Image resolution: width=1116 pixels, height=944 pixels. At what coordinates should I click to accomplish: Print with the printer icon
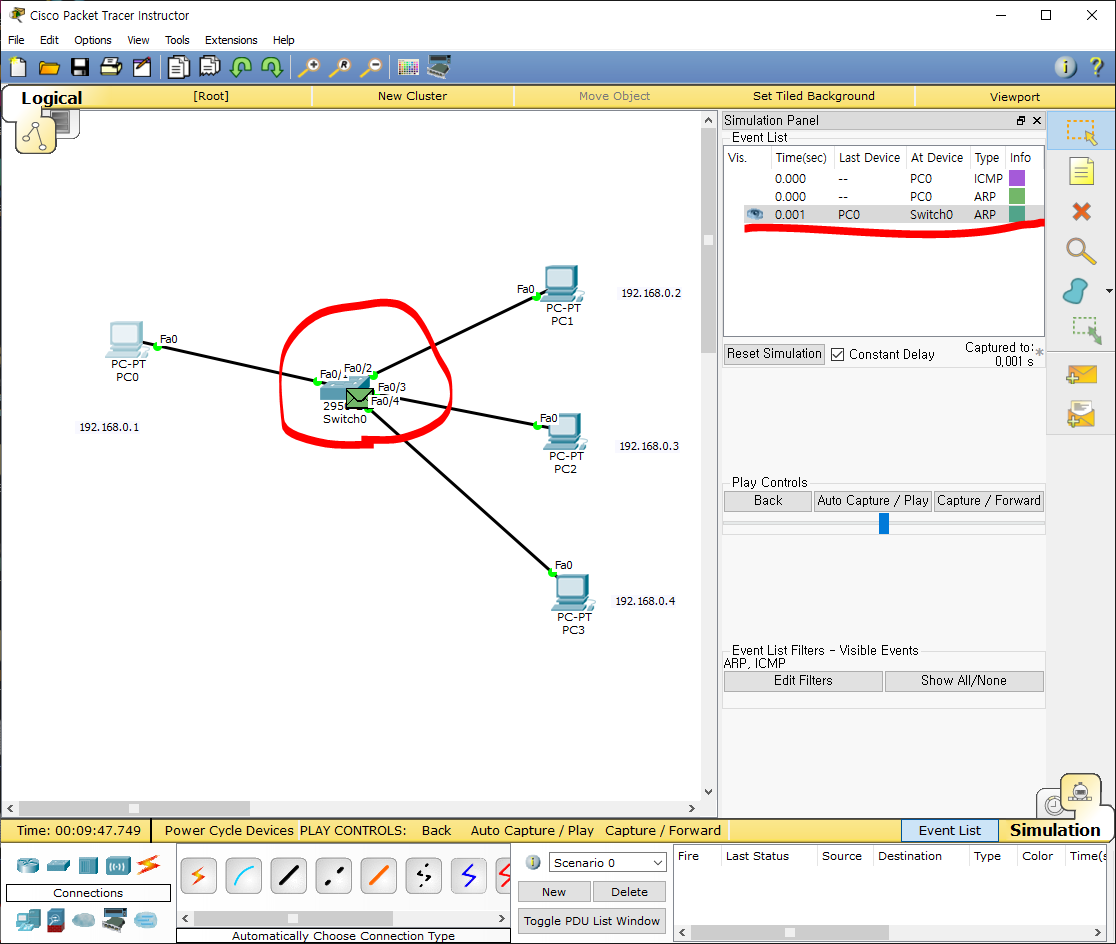point(111,68)
